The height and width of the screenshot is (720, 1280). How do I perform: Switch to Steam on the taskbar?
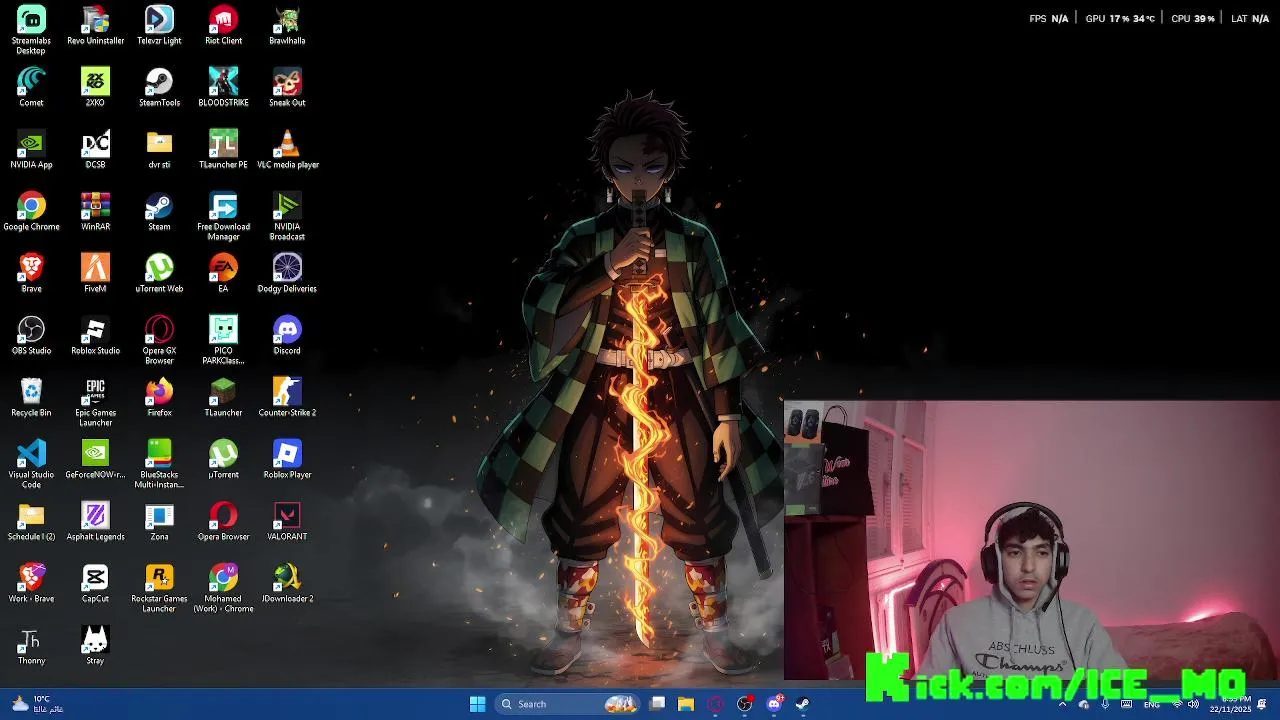[x=802, y=704]
